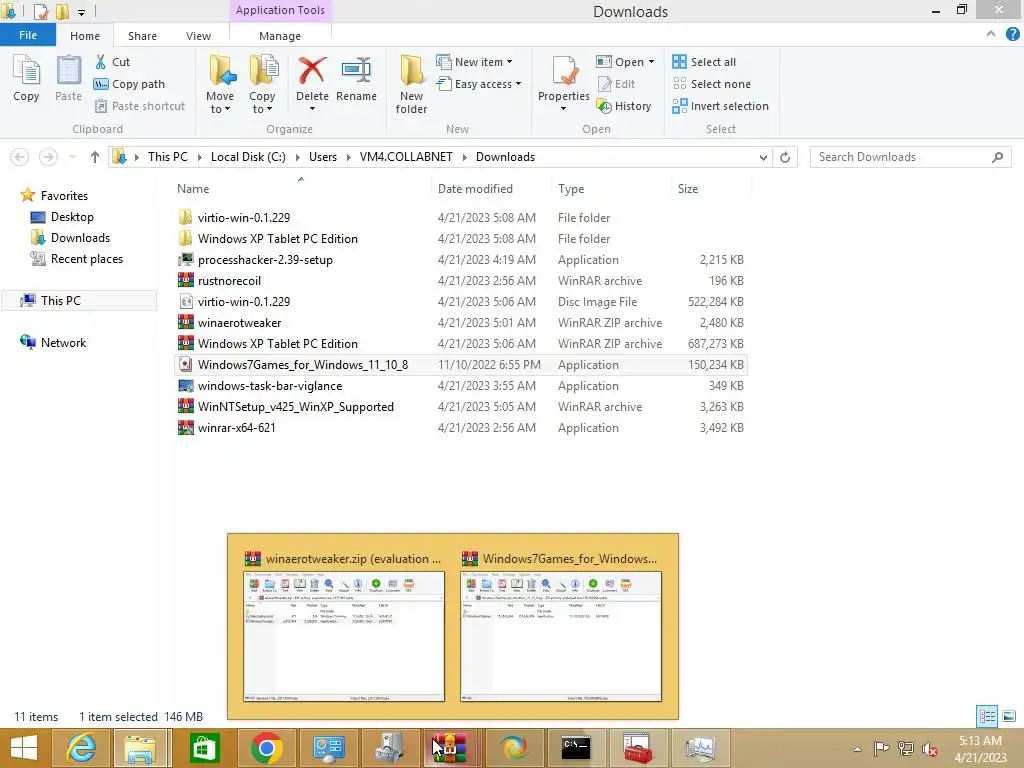
Task: Show hidden tray icons arrow
Action: [x=857, y=749]
